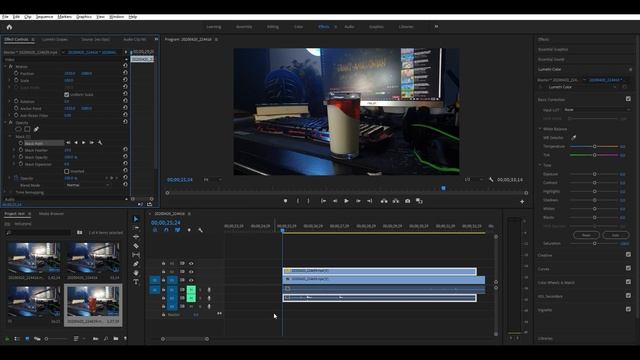Viewport: 640px width, 360px height.
Task: Open the Window menu
Action: (x=117, y=17)
